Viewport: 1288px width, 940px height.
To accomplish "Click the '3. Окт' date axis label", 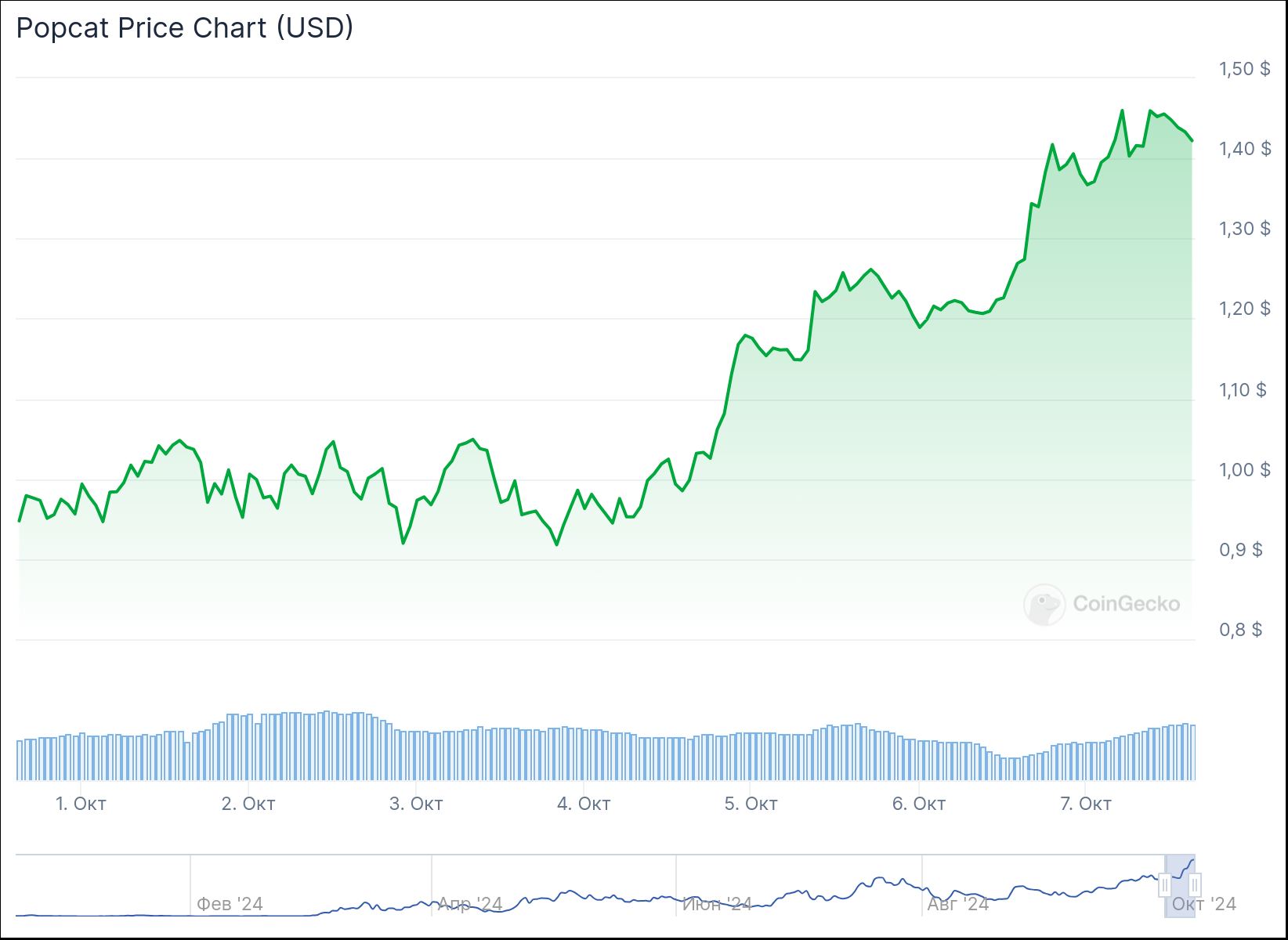I will click(x=416, y=804).
